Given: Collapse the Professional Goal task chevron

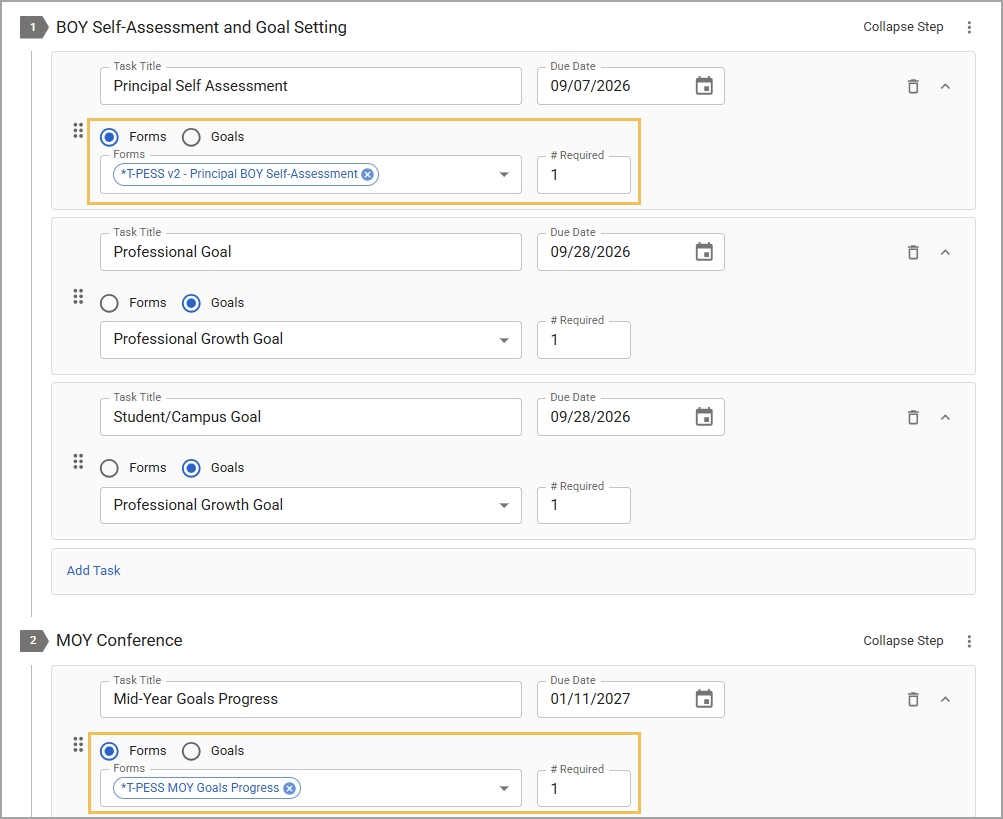Looking at the screenshot, I should pos(945,252).
